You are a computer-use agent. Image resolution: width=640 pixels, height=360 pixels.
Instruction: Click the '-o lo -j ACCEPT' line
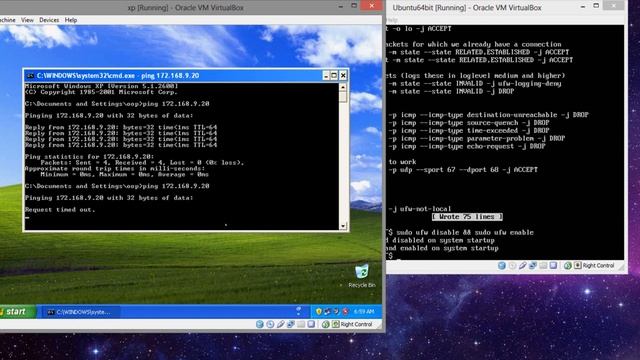point(420,29)
